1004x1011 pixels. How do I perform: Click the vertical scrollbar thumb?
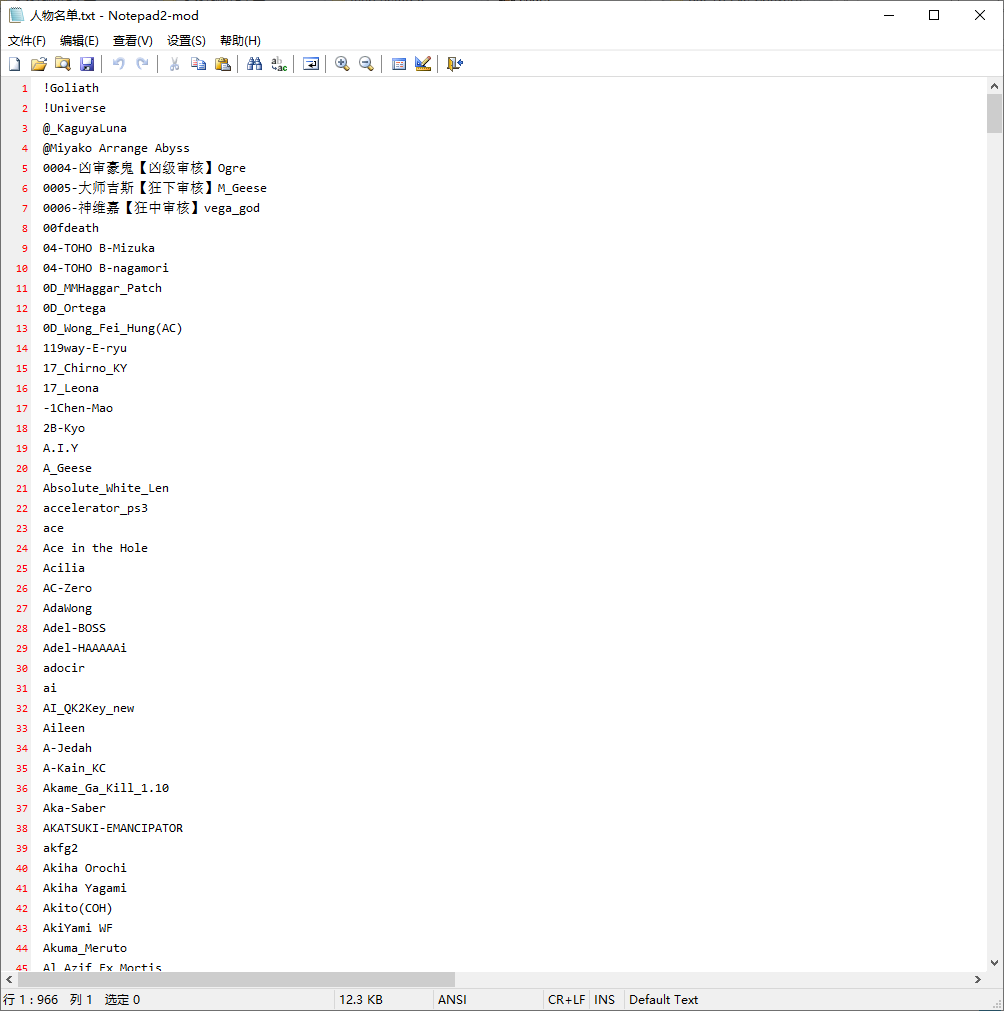coord(994,113)
